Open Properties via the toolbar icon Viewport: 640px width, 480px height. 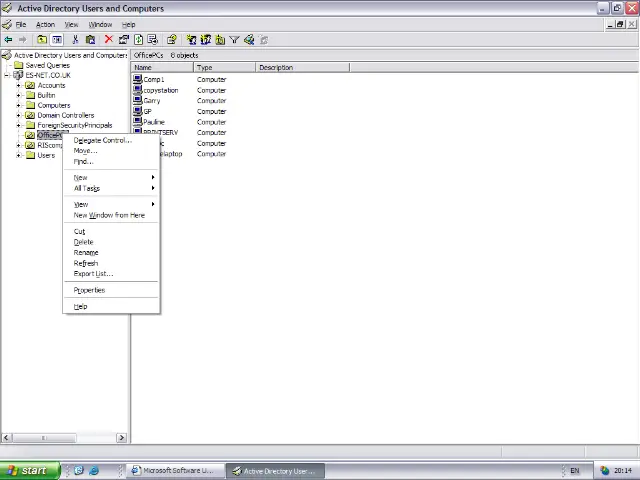coord(123,40)
